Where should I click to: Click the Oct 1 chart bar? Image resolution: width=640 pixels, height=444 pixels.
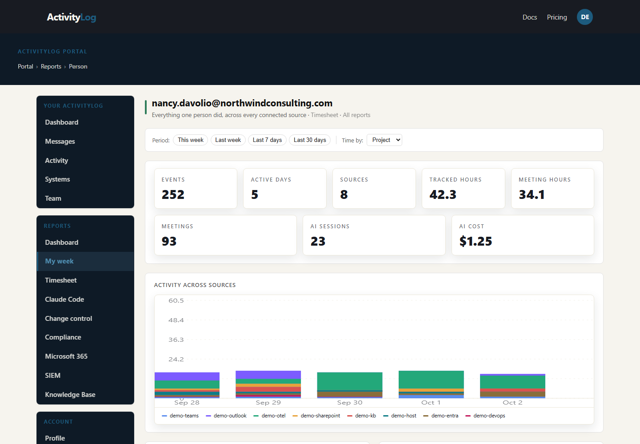[x=431, y=384]
